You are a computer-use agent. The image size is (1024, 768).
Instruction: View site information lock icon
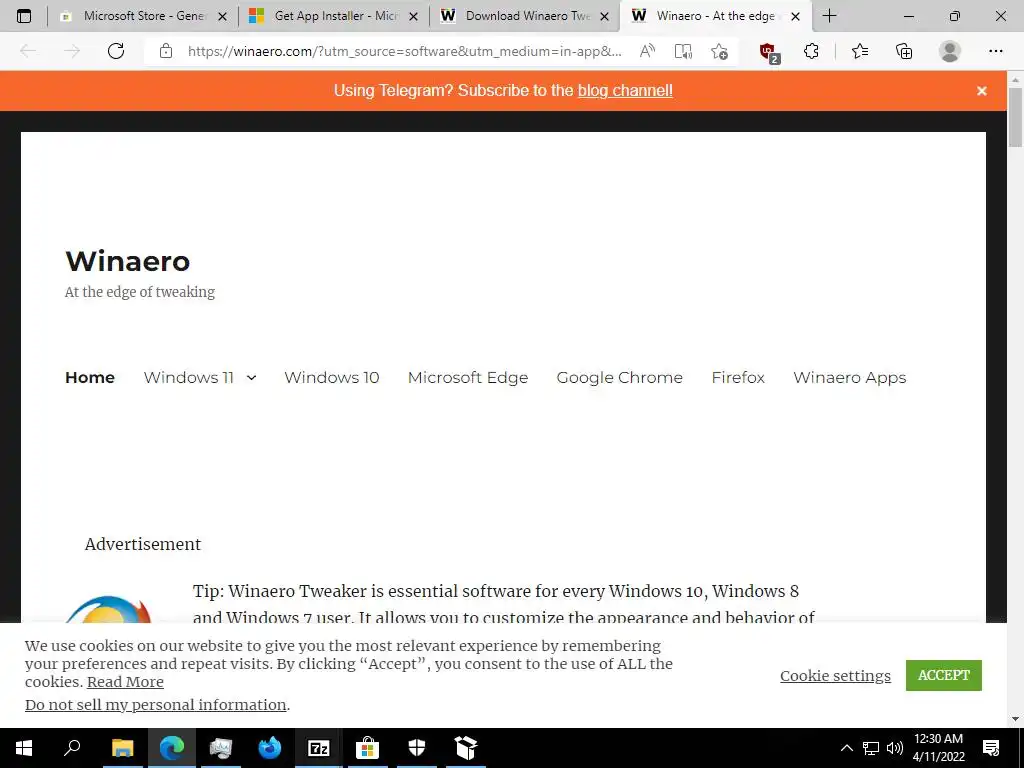(x=166, y=51)
